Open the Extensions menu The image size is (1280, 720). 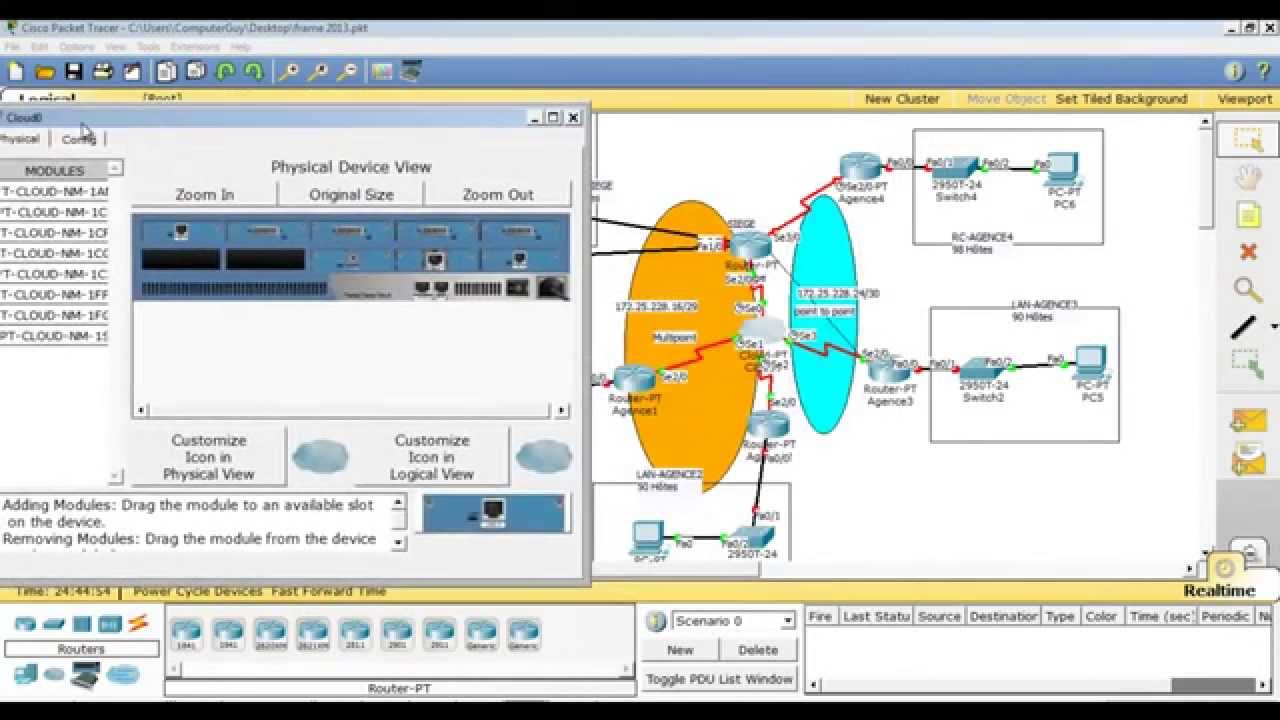tap(195, 47)
